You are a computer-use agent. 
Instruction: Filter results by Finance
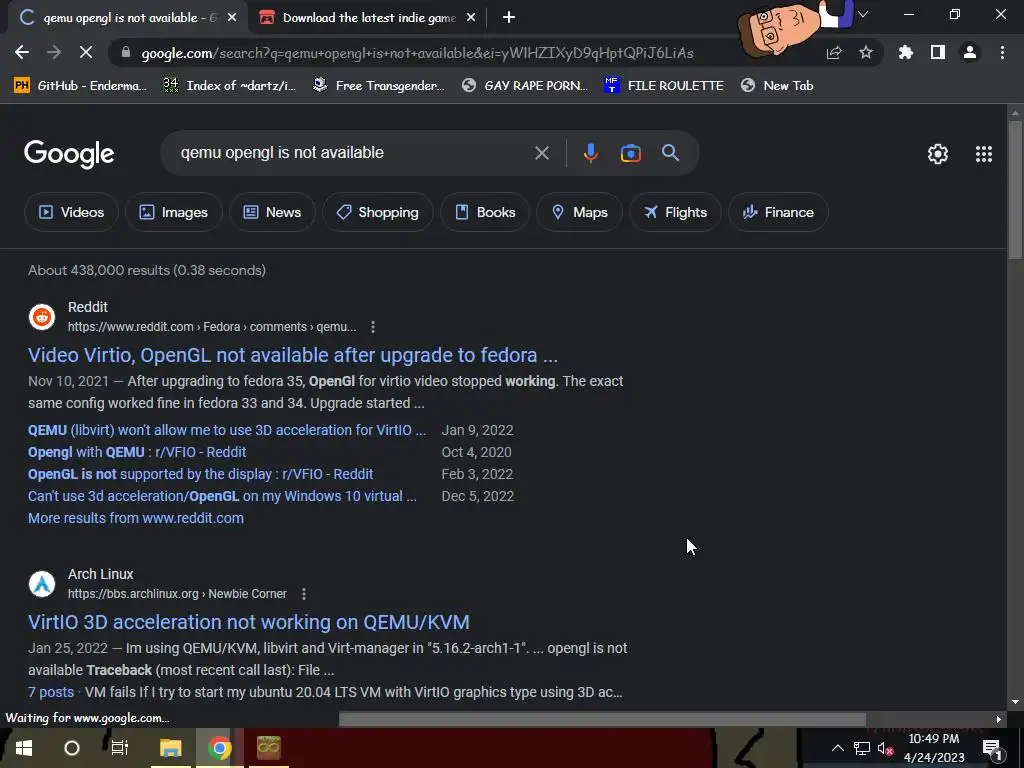(x=778, y=212)
